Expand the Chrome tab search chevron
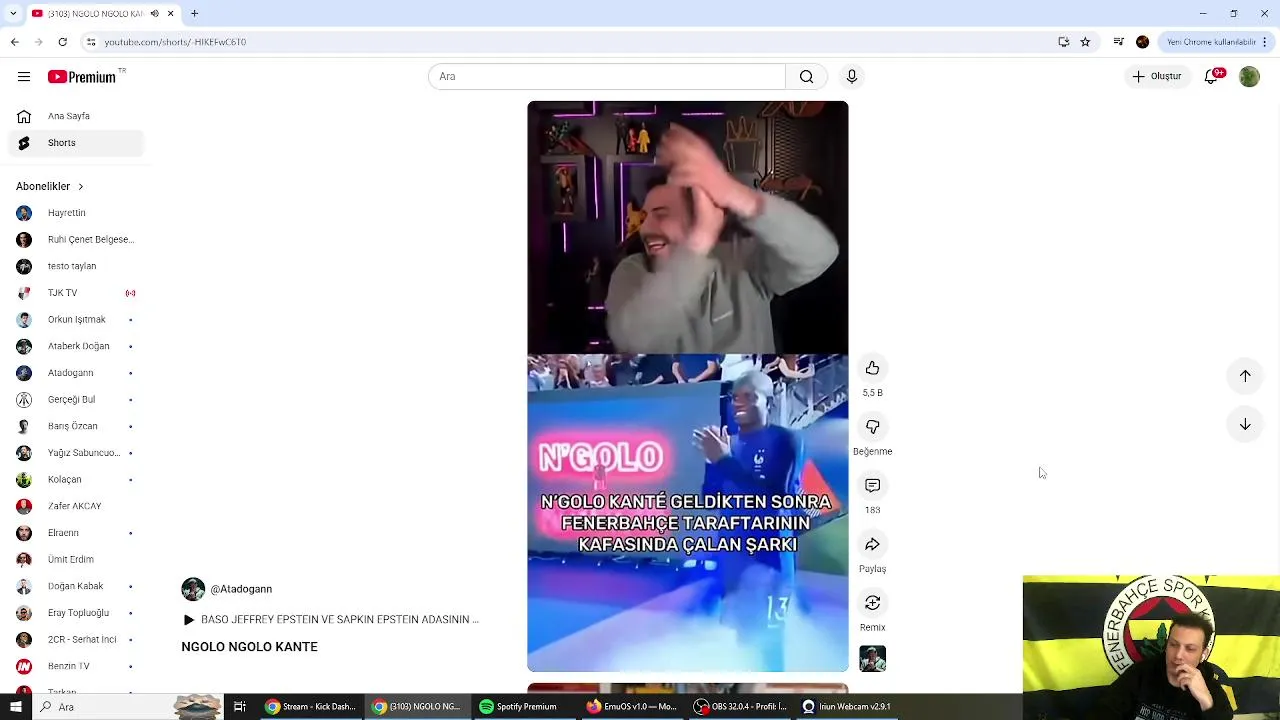This screenshot has height=720, width=1280. [14, 13]
